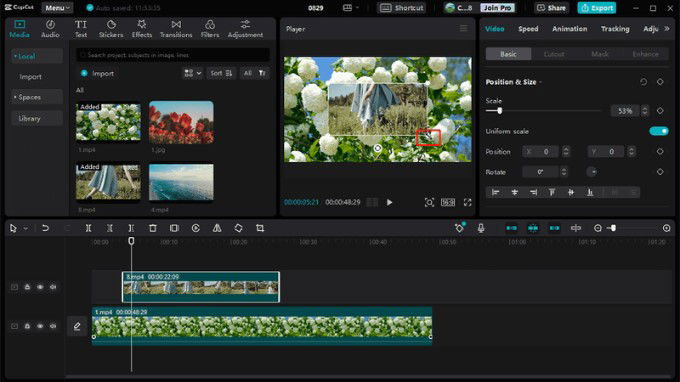Add keyframe for Position

[660, 151]
